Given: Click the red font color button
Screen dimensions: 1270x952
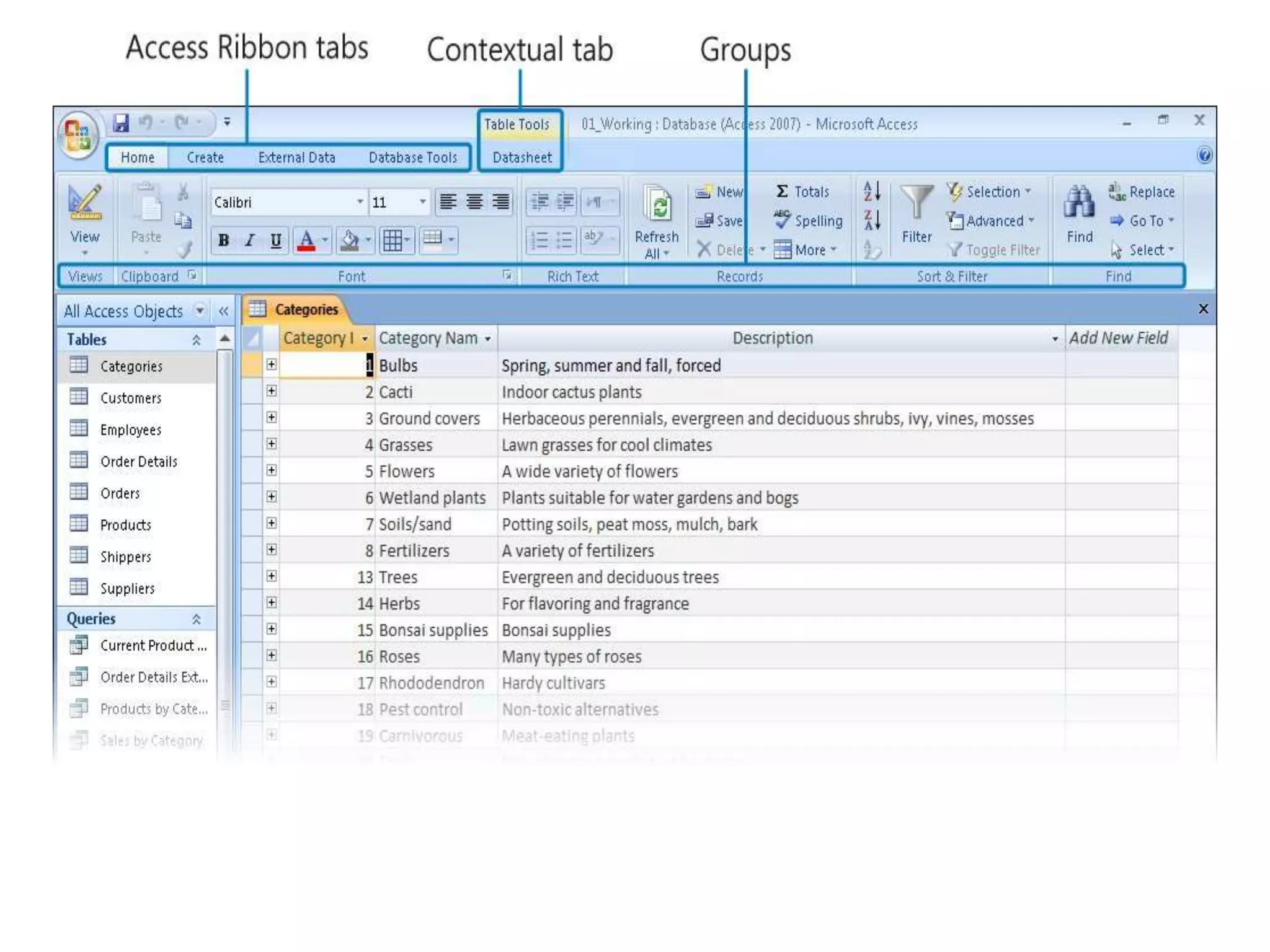Looking at the screenshot, I should pos(306,240).
